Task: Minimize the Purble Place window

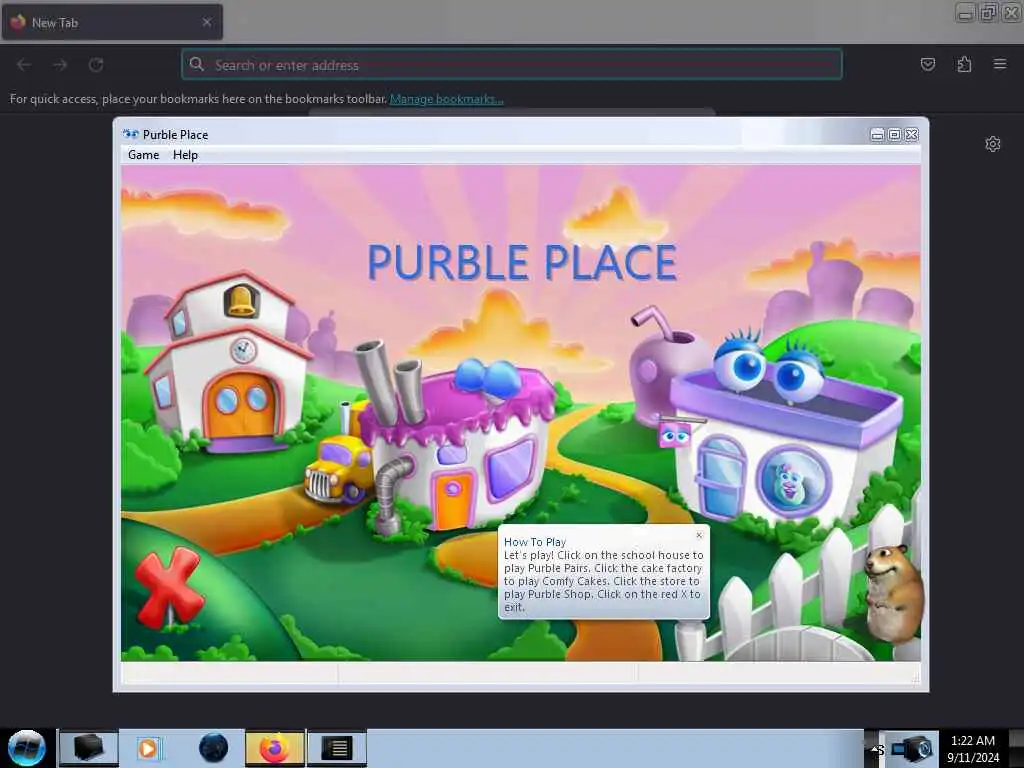Action: [877, 135]
